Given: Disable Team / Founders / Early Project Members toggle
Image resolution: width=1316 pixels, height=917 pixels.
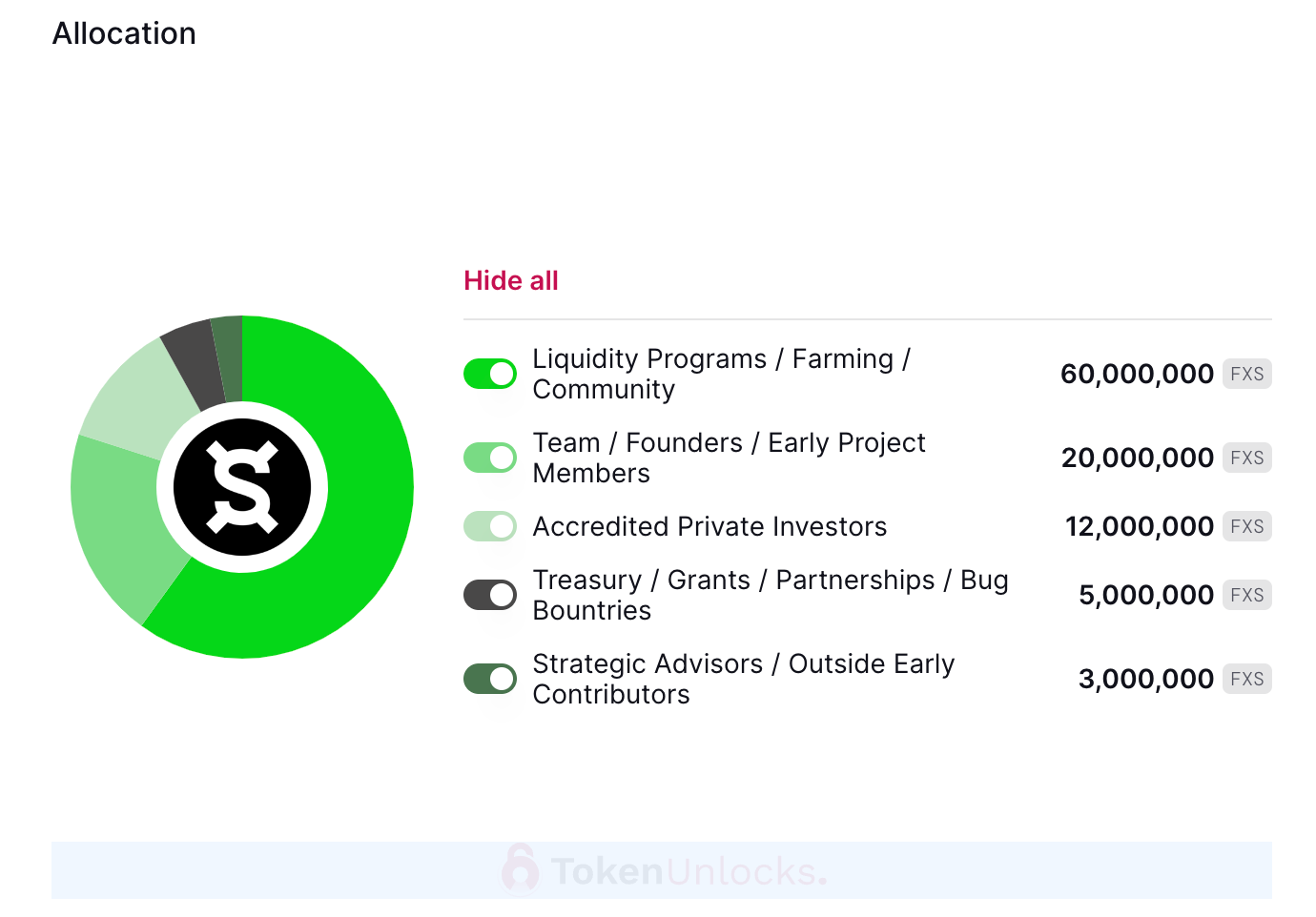Looking at the screenshot, I should pyautogui.click(x=490, y=458).
